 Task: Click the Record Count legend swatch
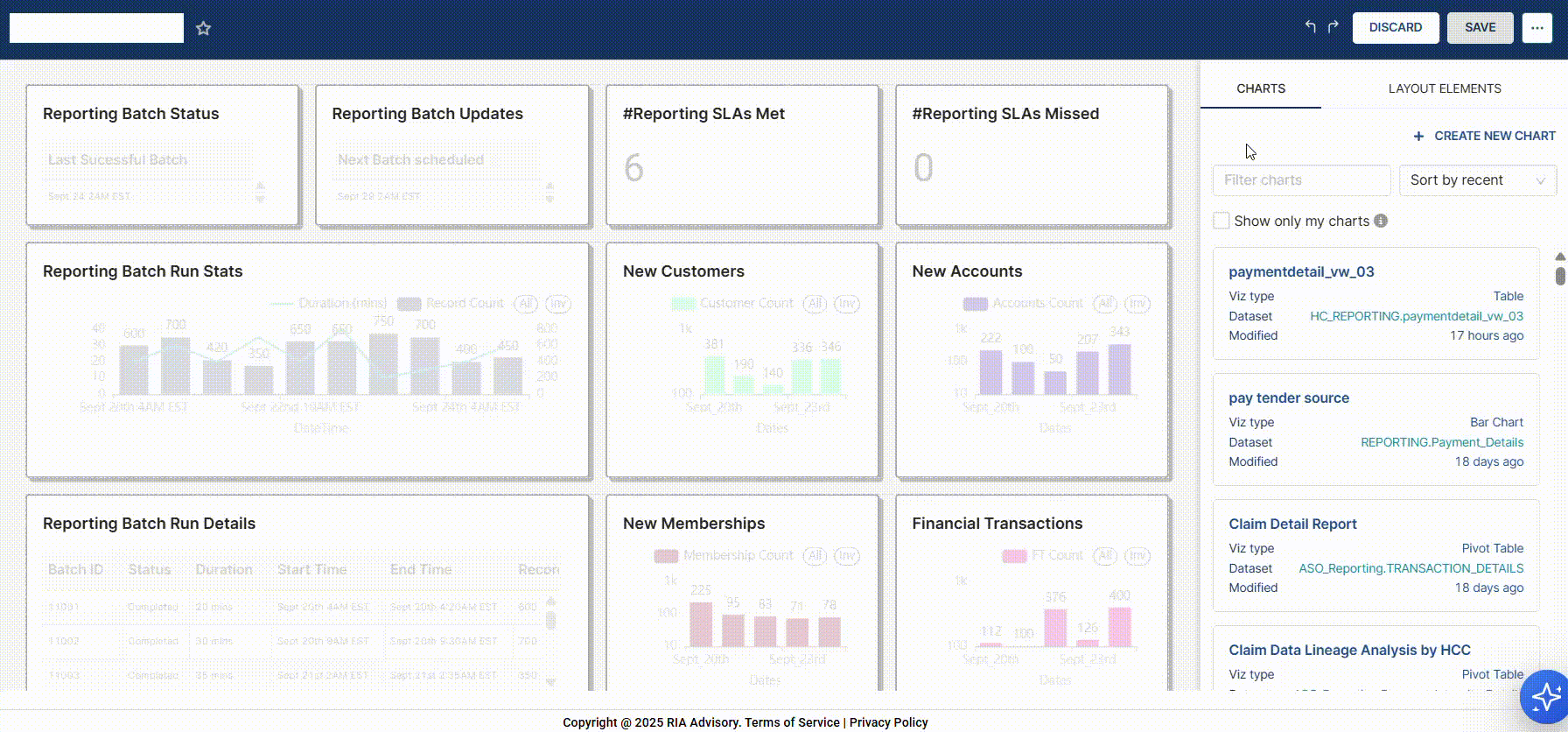pos(409,304)
